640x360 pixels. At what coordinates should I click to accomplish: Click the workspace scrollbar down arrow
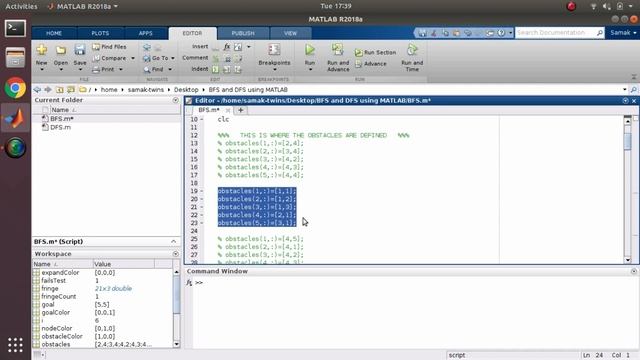point(176,344)
